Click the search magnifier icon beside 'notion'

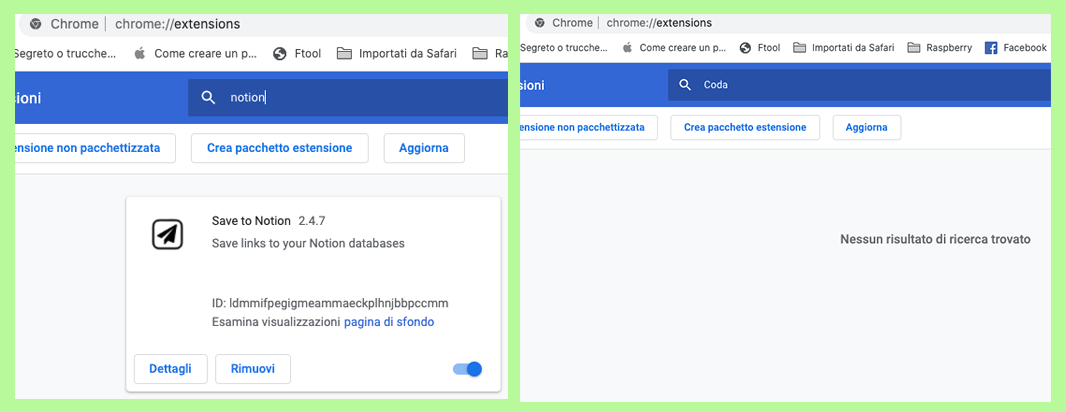[x=208, y=97]
